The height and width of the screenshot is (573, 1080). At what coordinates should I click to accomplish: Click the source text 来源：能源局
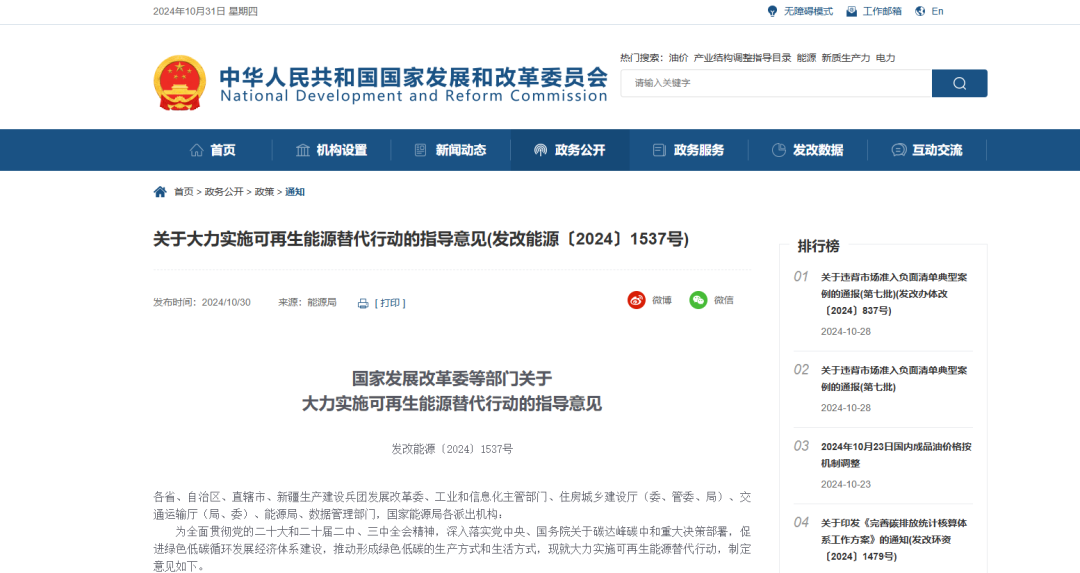pos(307,302)
